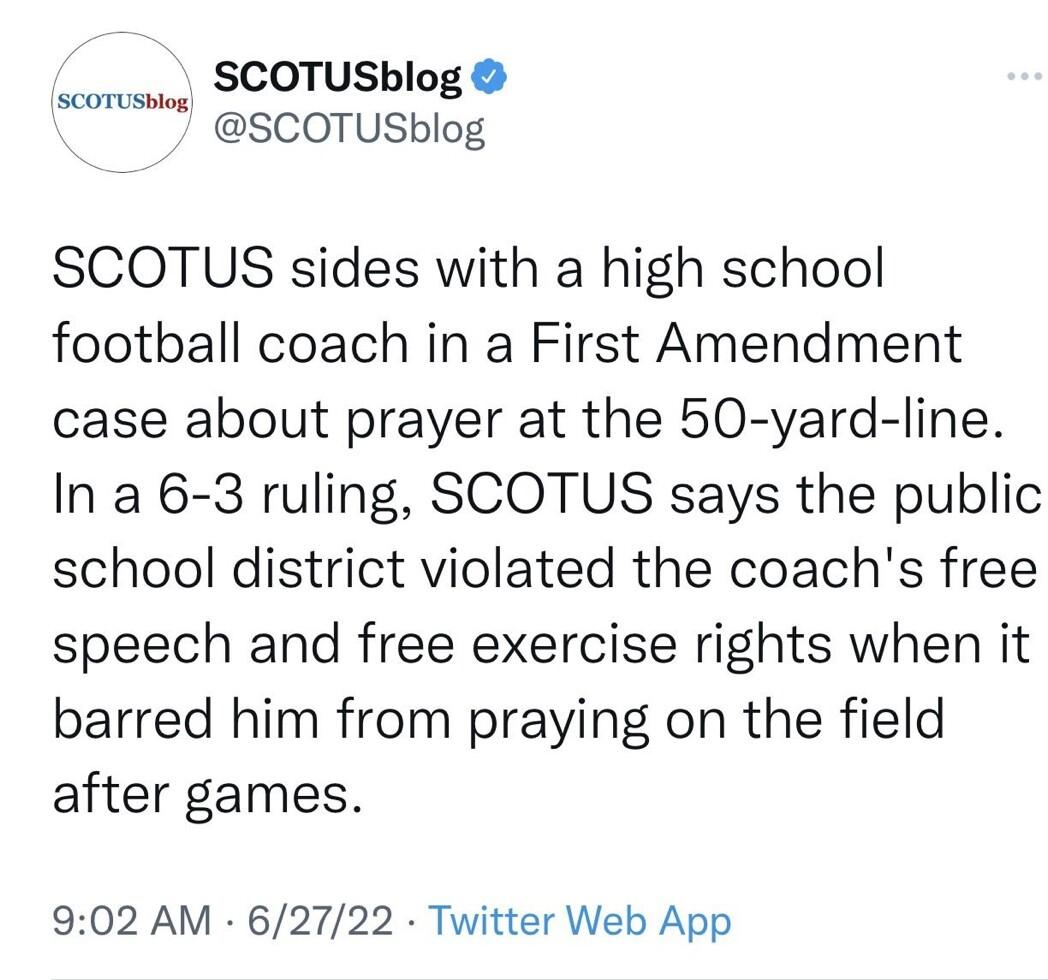Viewport: 1048px width, 980px height.
Task: Click the Twitter Web App source link
Action: coord(579,921)
